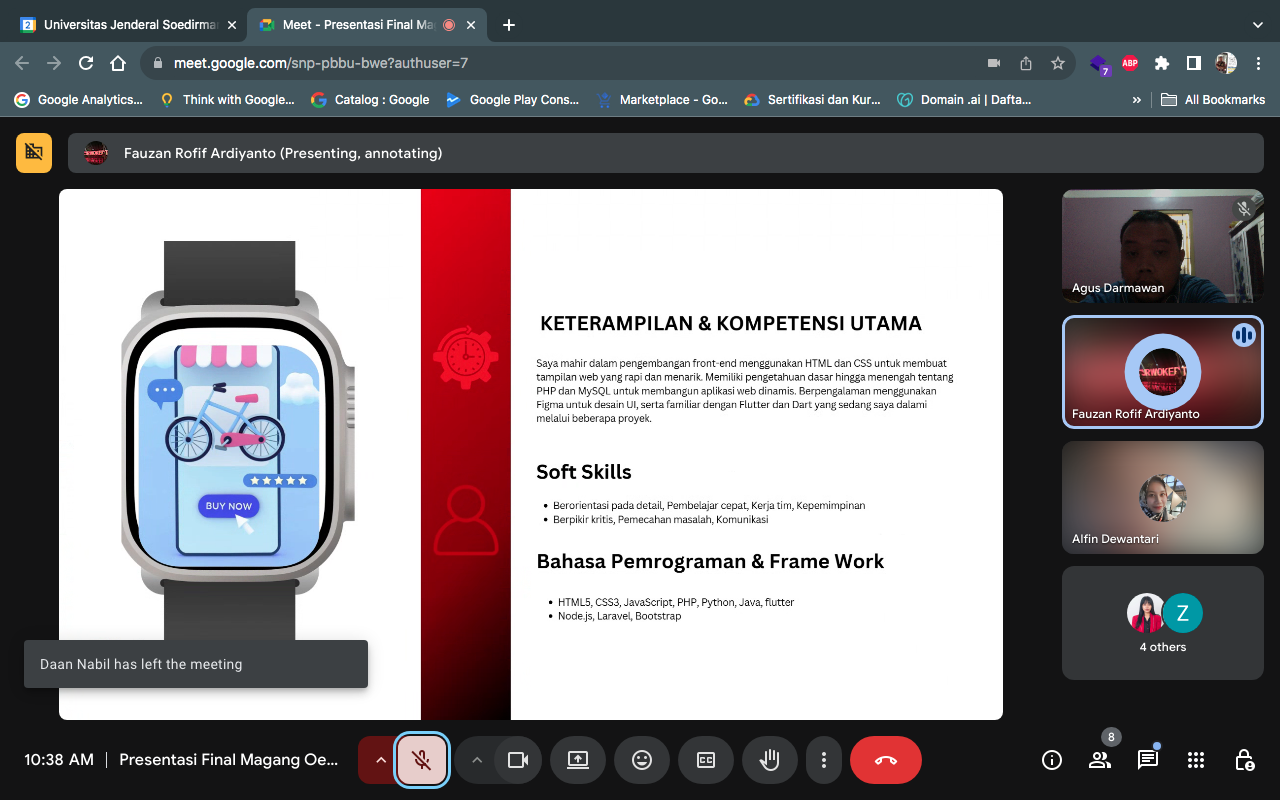Open the activities grid icon

1195,760
